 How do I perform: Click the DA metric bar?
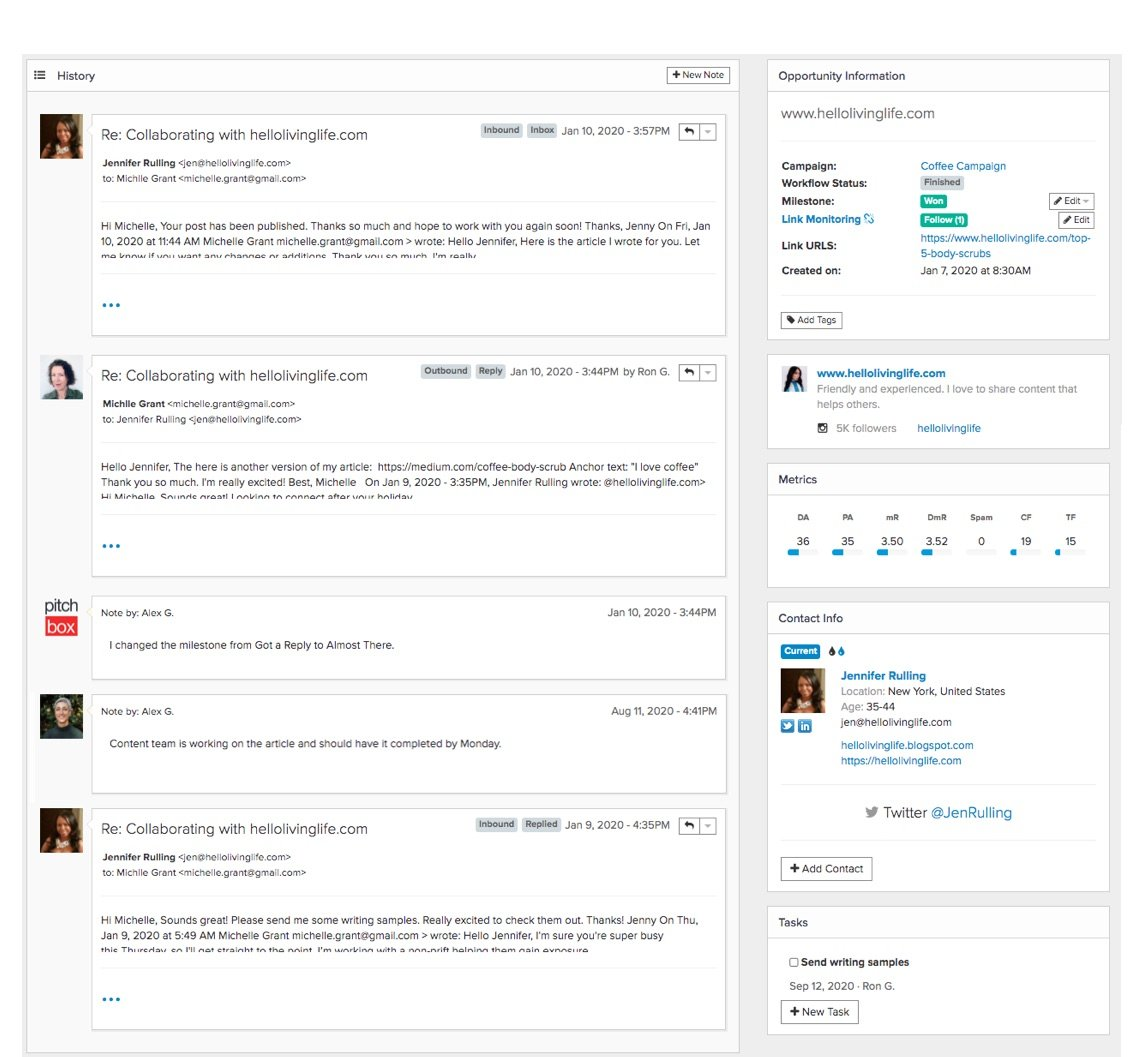point(802,552)
